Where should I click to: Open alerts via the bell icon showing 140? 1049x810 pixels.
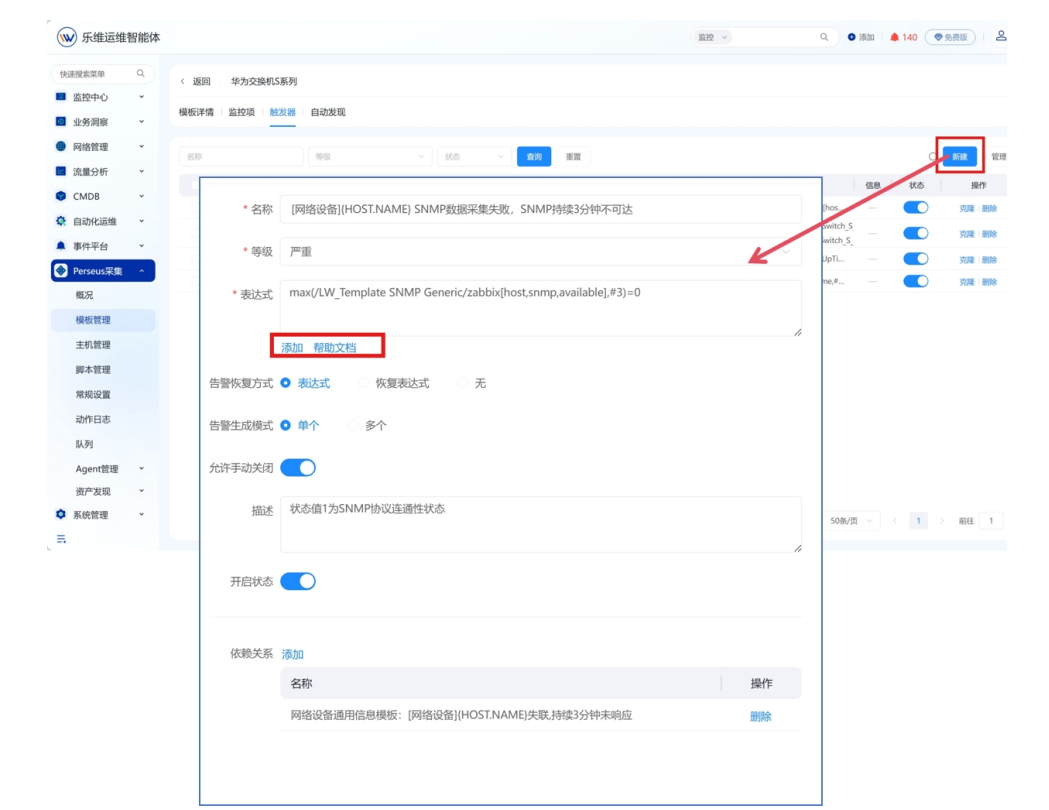click(x=894, y=37)
